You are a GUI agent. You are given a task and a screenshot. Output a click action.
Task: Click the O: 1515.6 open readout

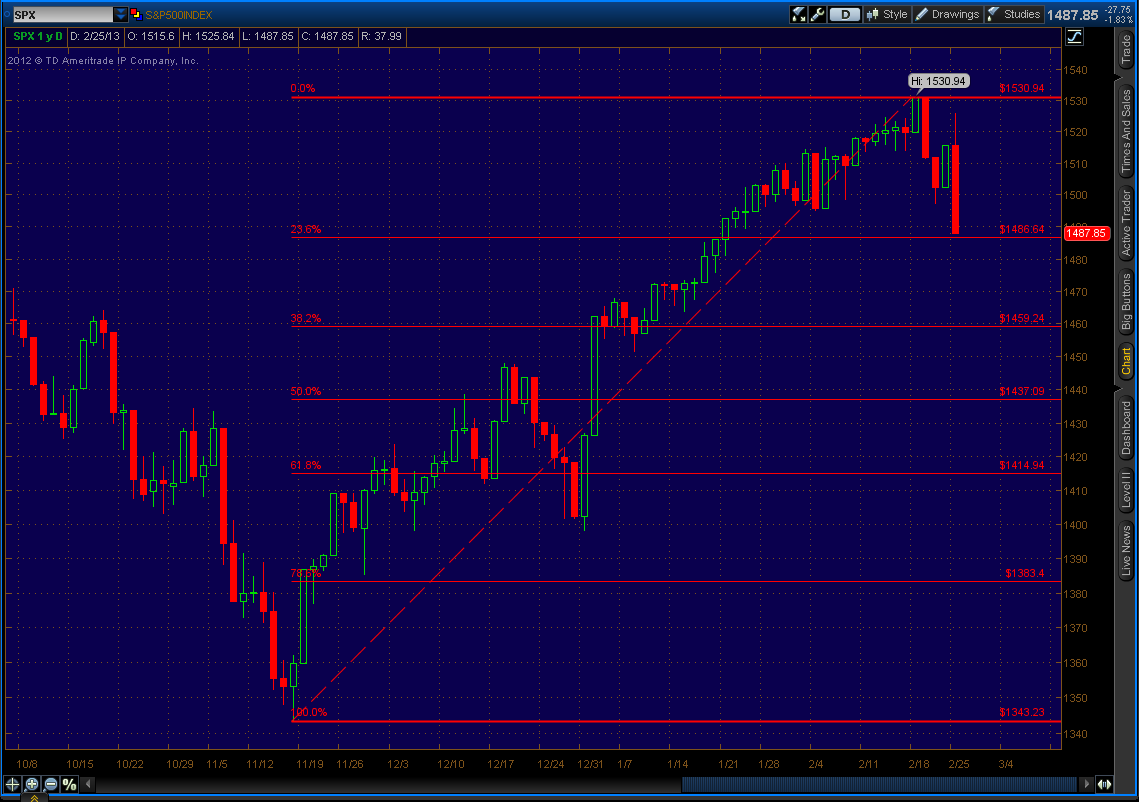(x=151, y=36)
